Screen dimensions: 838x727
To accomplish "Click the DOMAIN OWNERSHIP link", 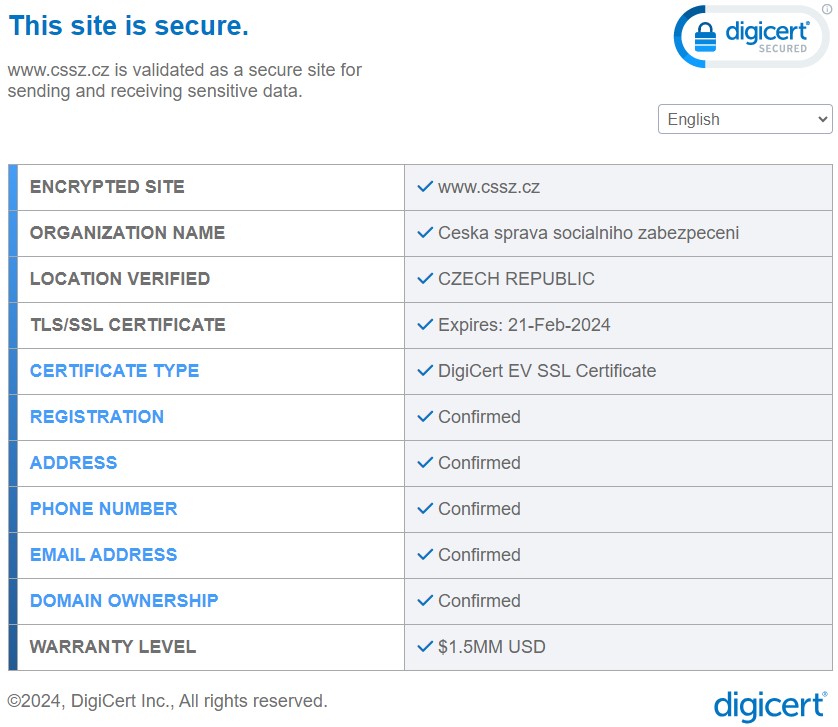I will pos(124,601).
